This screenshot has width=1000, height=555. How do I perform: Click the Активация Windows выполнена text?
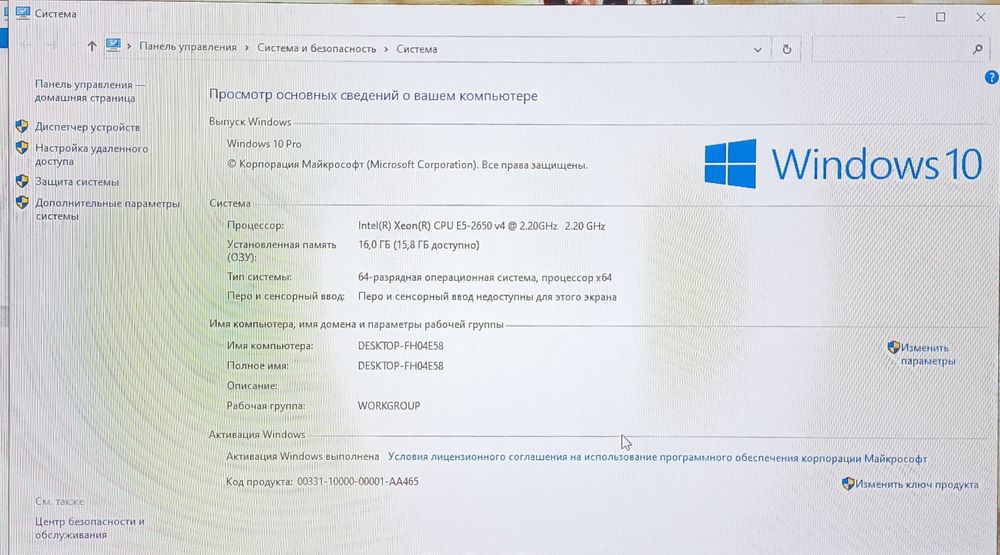tap(302, 457)
